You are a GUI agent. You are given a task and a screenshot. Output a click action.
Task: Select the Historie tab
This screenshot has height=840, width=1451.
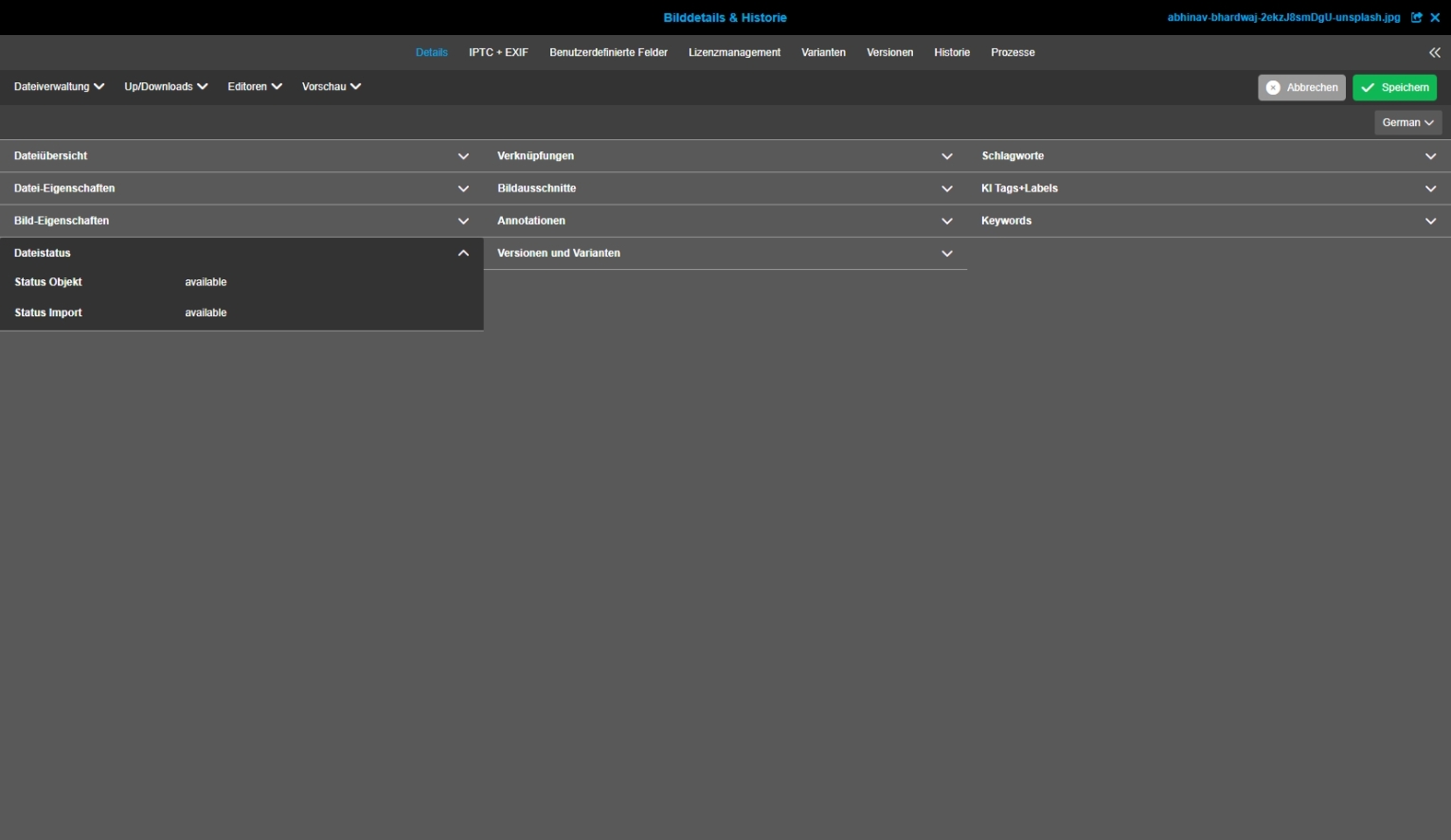coord(951,52)
